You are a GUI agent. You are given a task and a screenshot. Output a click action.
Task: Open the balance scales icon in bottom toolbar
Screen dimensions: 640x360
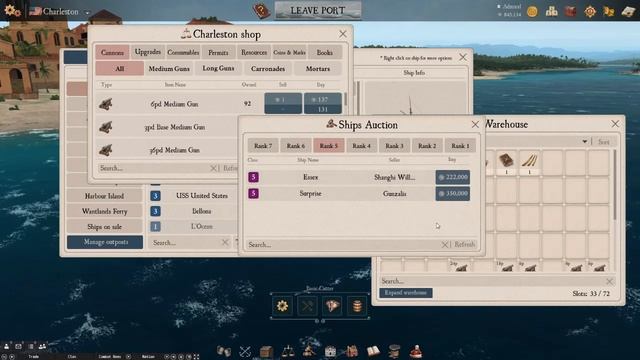point(288,351)
